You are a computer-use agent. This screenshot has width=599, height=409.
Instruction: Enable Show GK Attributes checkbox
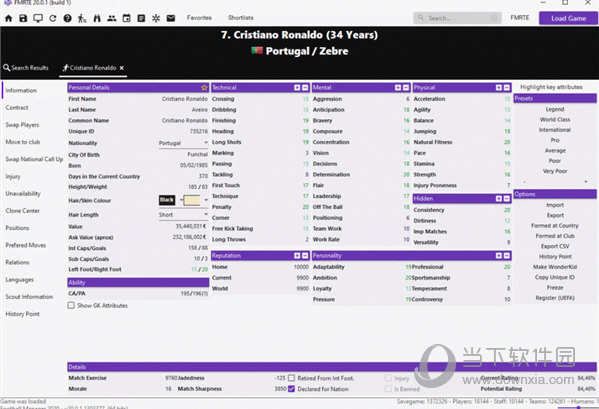(x=71, y=306)
